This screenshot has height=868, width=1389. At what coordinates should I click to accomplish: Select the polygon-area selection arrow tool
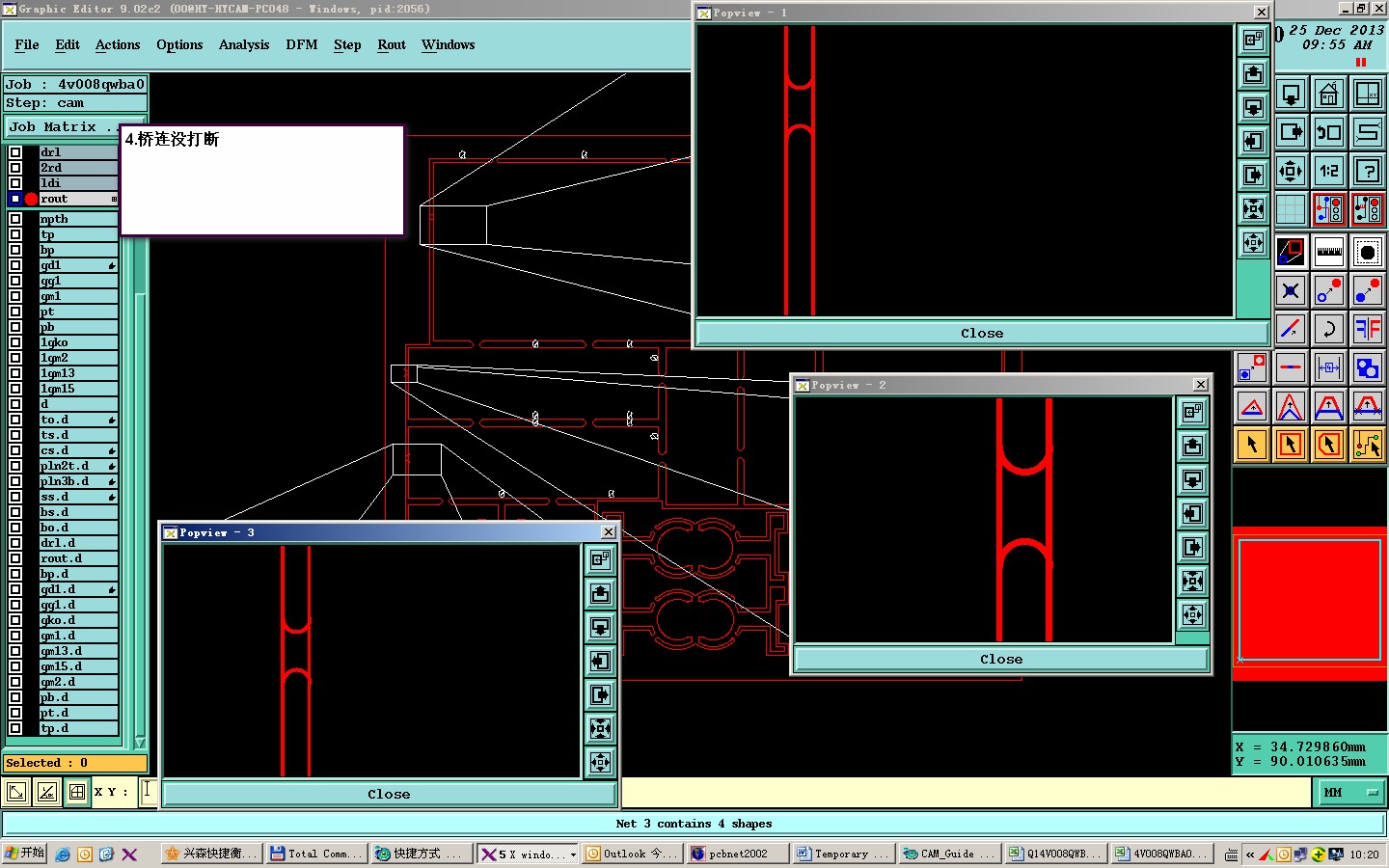coord(1328,445)
